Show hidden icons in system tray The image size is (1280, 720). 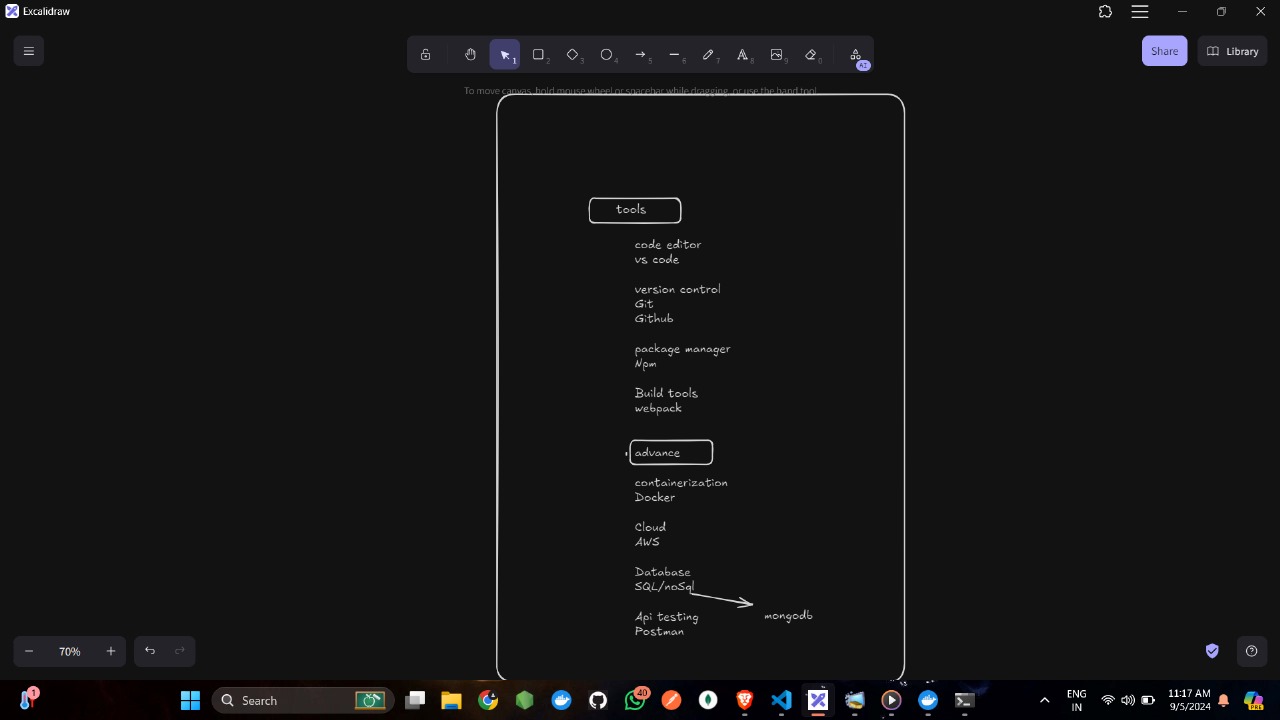point(1045,700)
